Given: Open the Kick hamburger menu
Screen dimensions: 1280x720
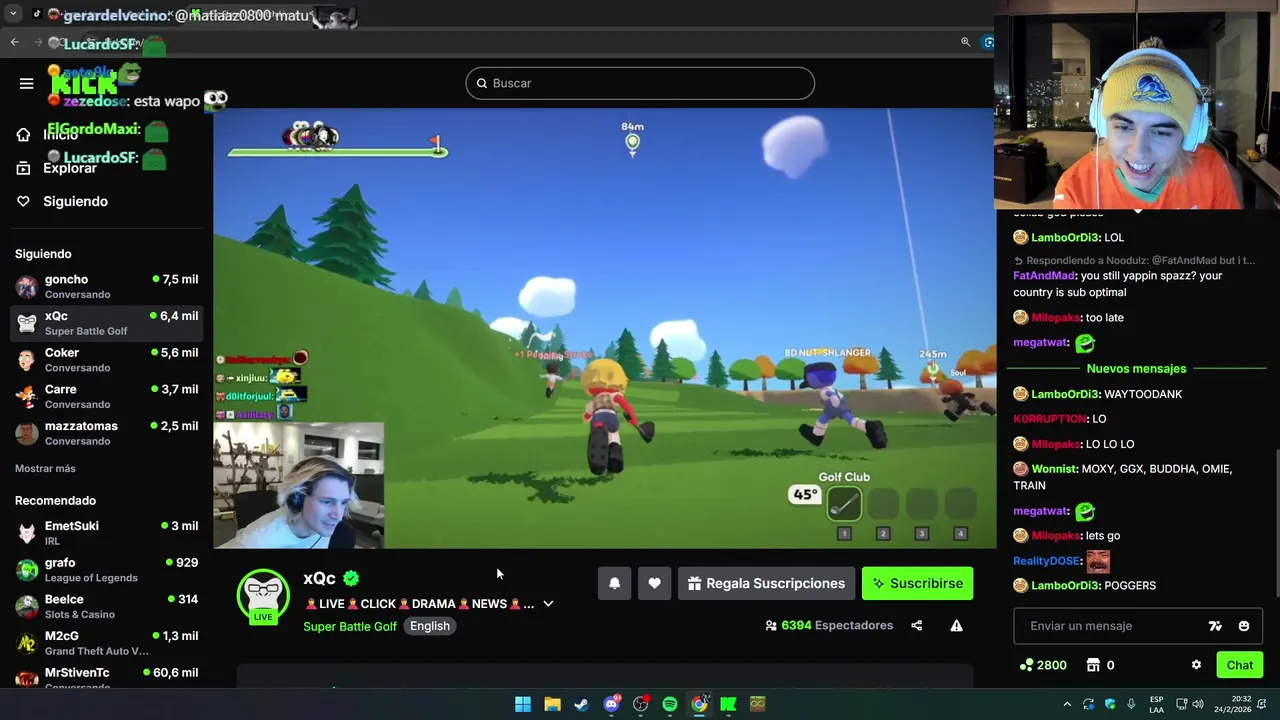Looking at the screenshot, I should (x=27, y=83).
